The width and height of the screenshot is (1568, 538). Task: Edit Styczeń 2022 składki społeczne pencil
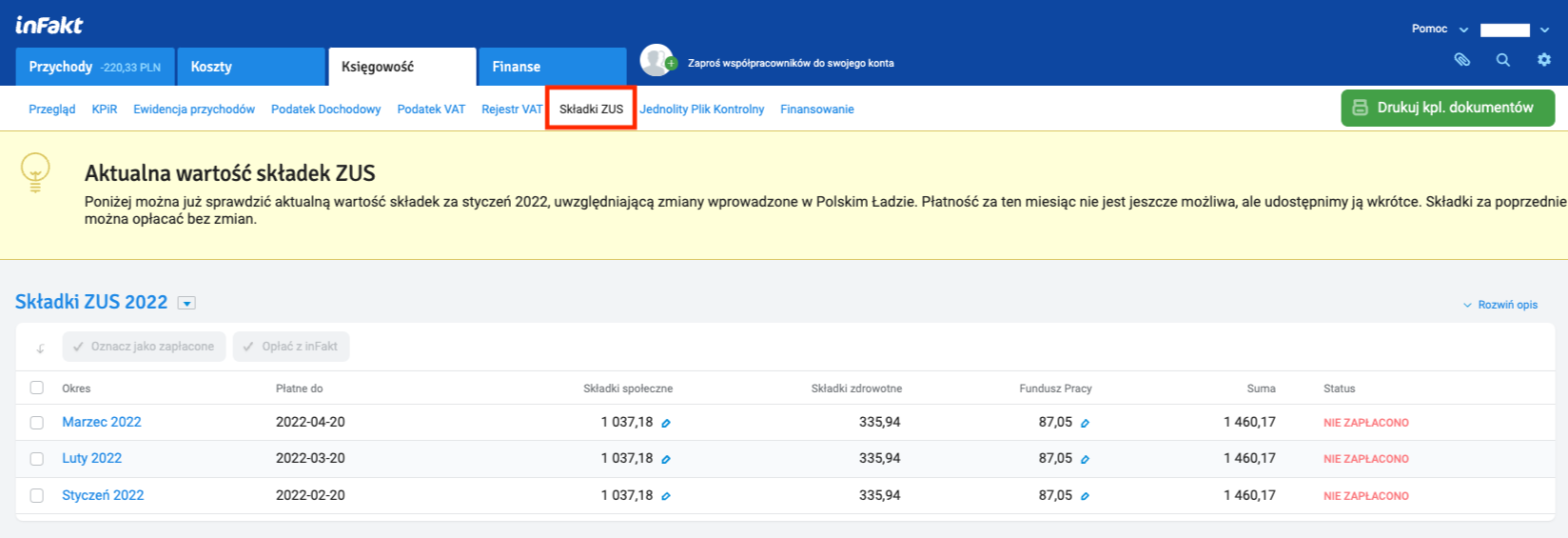(666, 496)
